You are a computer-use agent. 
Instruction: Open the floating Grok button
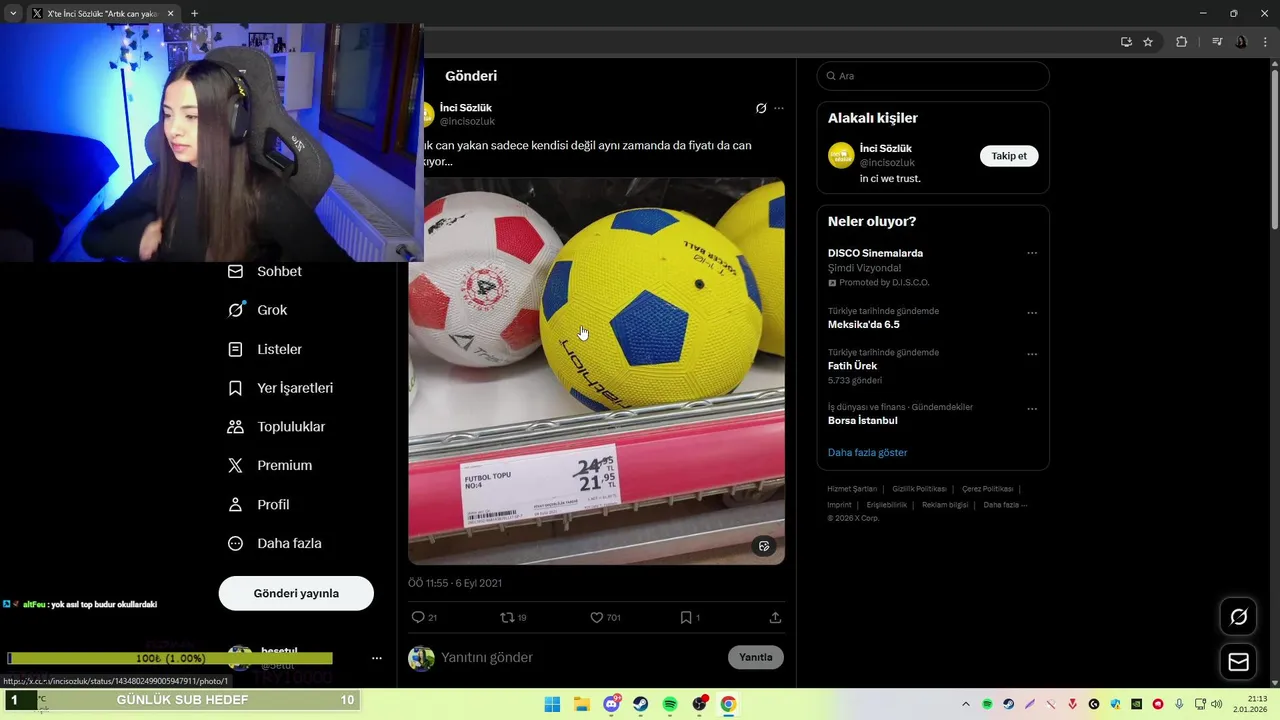(1238, 617)
